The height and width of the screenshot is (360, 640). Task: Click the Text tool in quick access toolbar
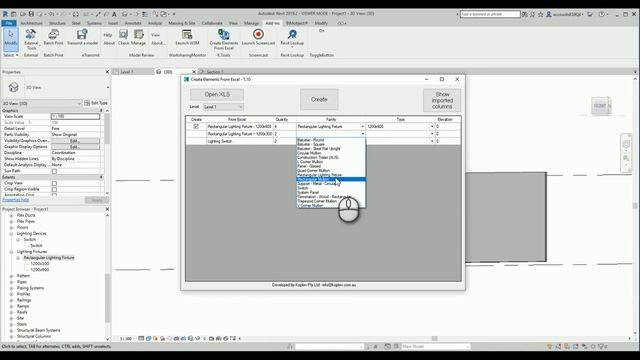(114, 14)
